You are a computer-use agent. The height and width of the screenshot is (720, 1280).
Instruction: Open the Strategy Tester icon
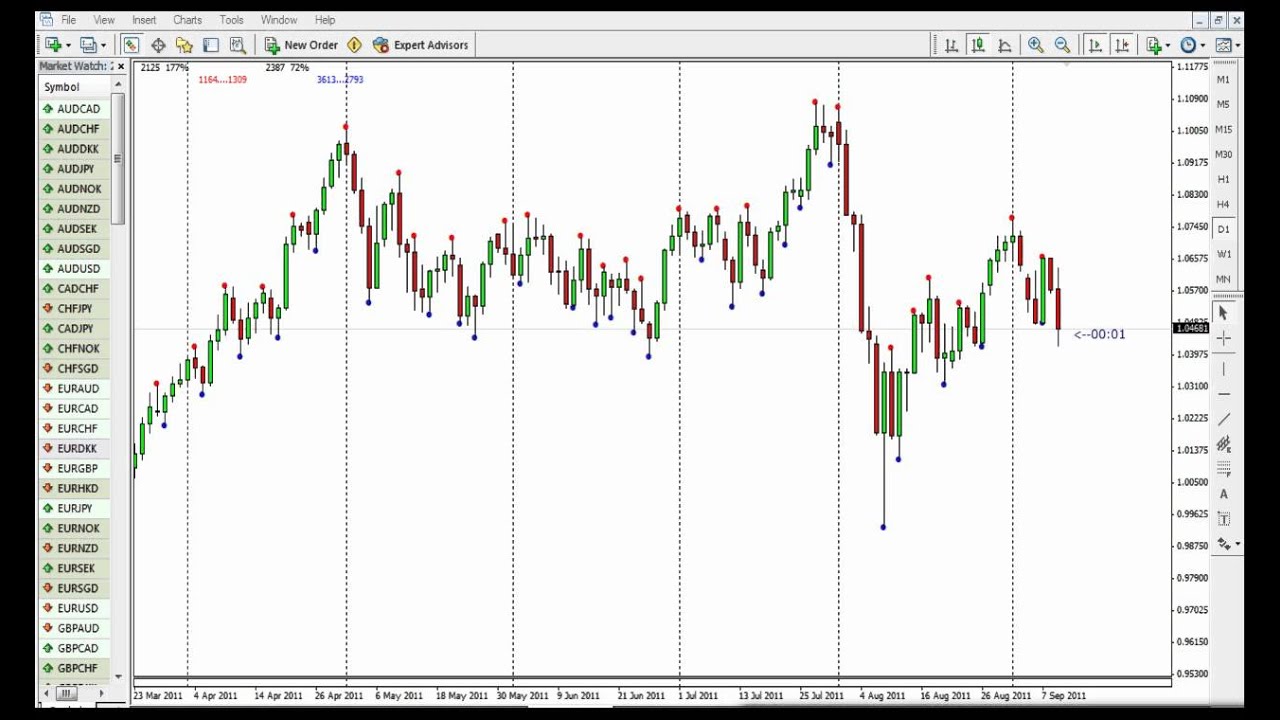237,45
